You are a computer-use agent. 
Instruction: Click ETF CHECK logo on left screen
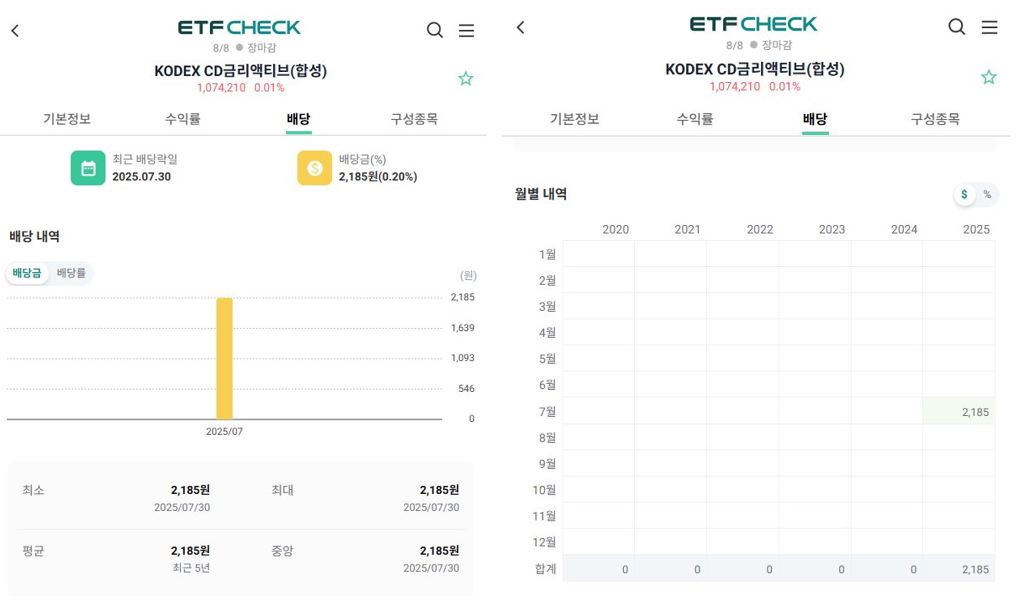point(239,27)
